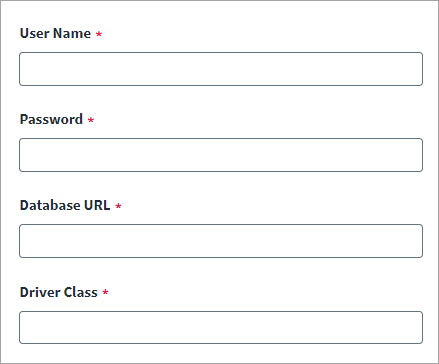Click the Database URL label

pos(65,205)
